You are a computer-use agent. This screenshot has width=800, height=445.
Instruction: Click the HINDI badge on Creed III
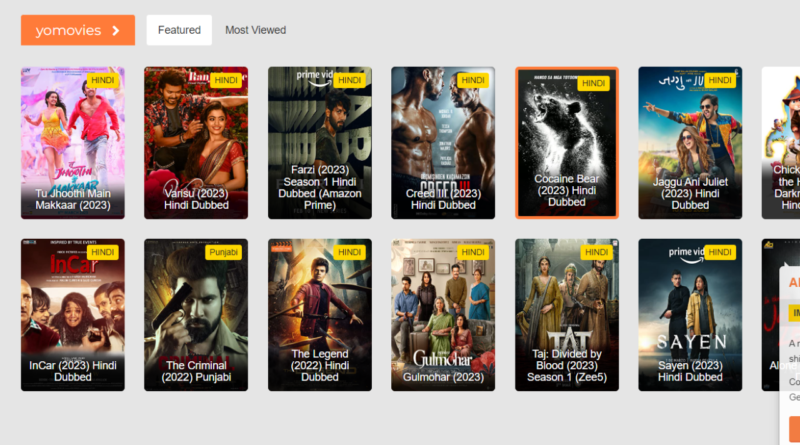click(x=473, y=80)
